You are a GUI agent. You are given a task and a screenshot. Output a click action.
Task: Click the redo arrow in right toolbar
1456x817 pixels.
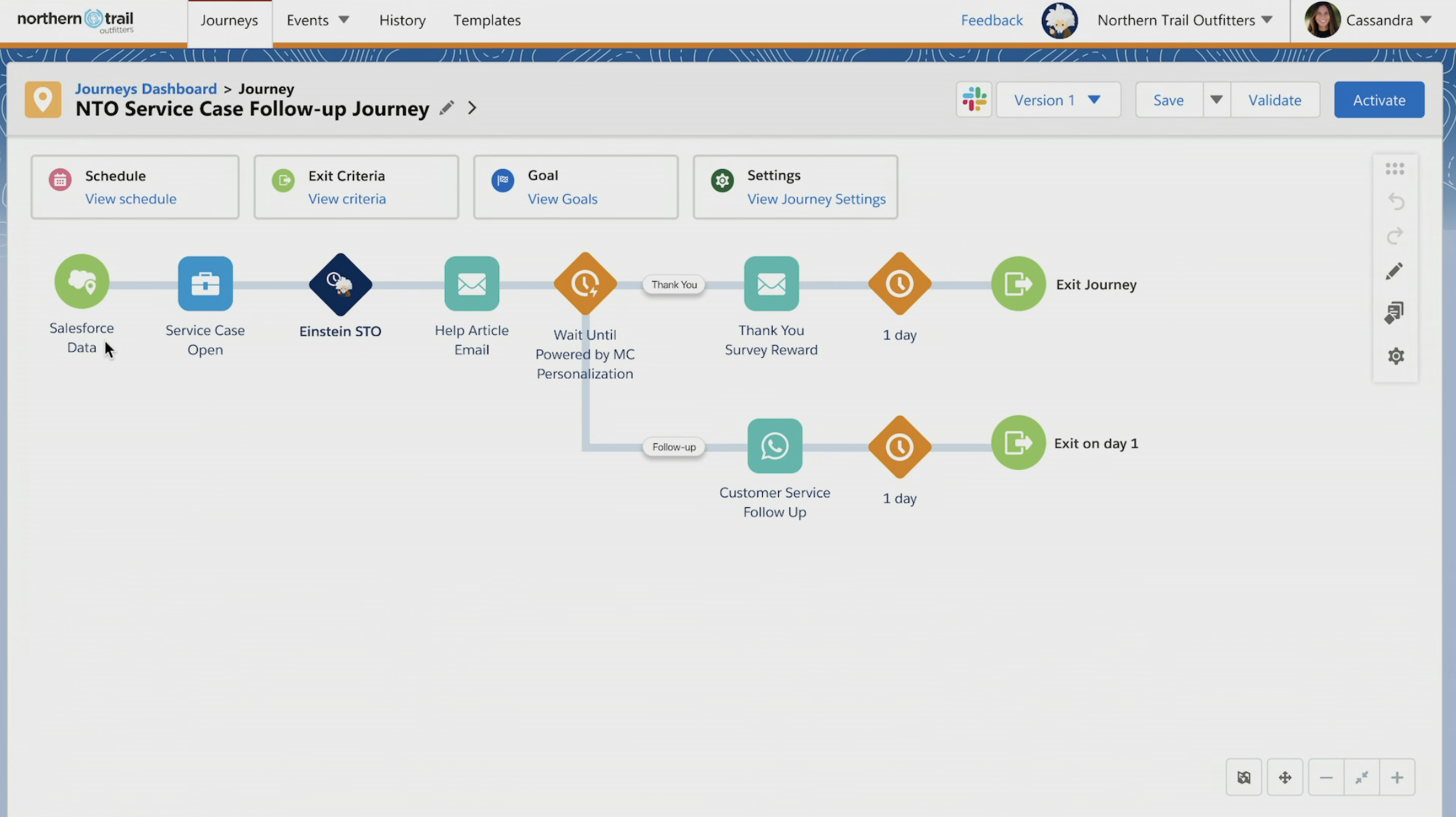pyautogui.click(x=1395, y=236)
